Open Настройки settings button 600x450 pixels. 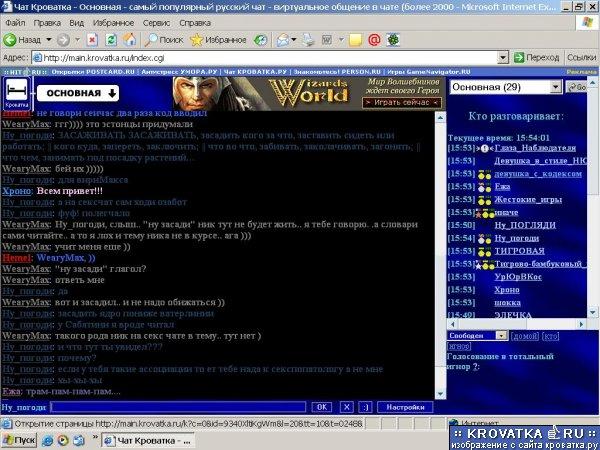[x=405, y=407]
